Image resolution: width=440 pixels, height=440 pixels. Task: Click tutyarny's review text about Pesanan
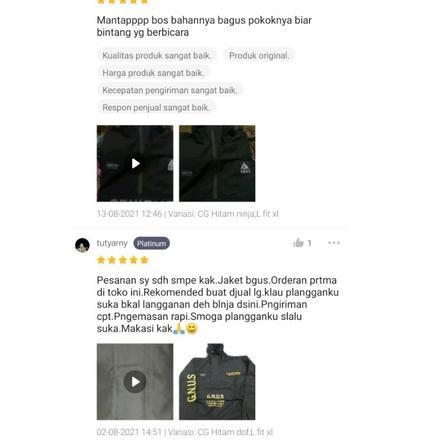[x=218, y=304]
